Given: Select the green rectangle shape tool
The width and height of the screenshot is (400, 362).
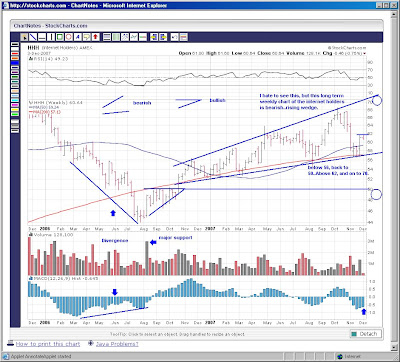Looking at the screenshot, I should coord(60,37).
